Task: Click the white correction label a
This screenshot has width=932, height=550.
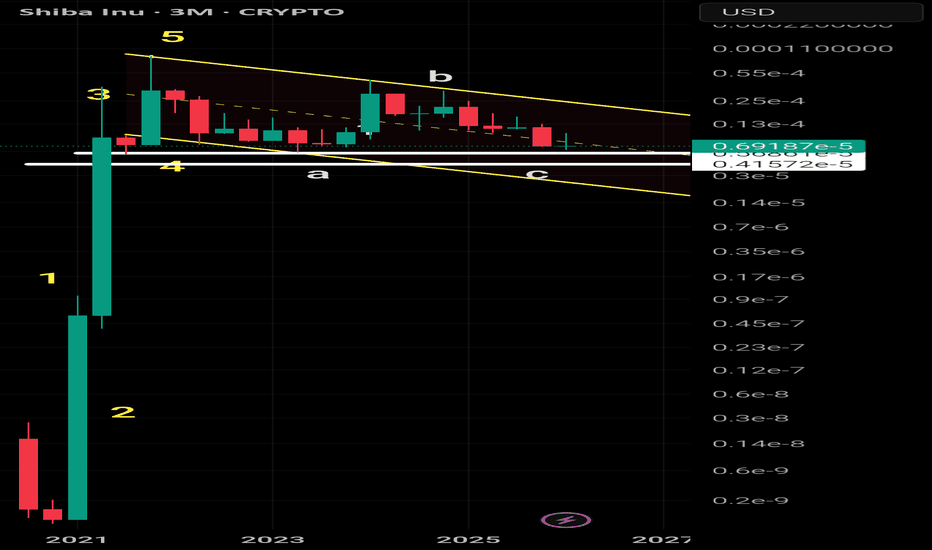Action: coord(317,174)
